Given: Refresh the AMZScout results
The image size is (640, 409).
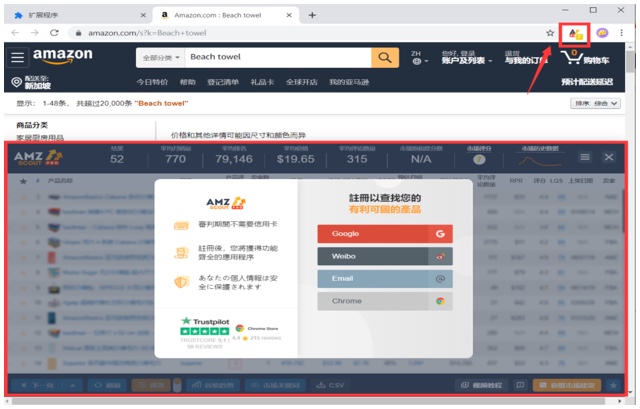Looking at the screenshot, I should 108,385.
